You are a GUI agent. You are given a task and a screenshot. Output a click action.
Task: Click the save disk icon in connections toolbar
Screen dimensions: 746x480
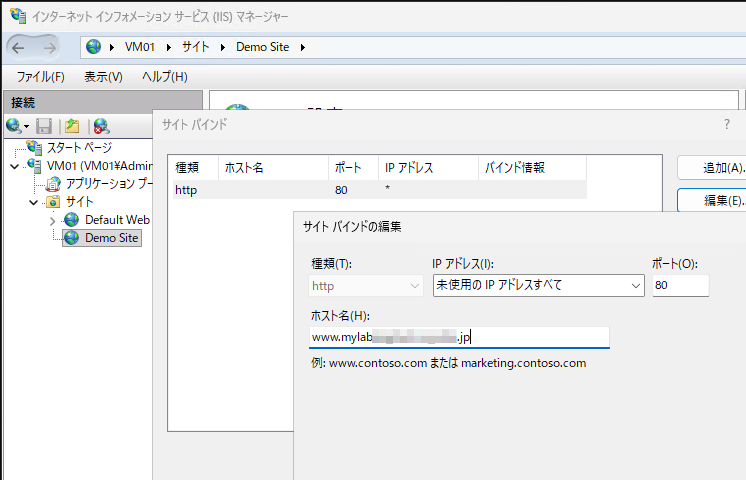[x=44, y=126]
